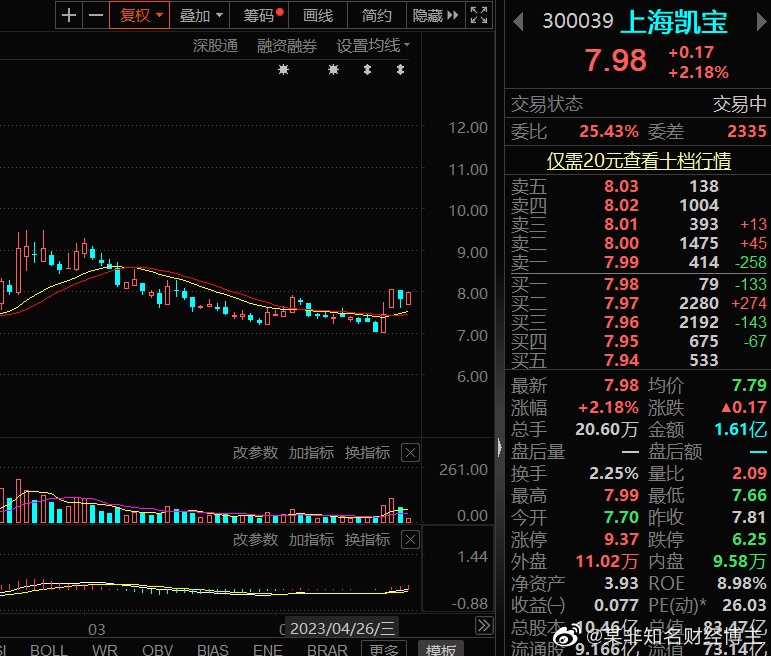Click the 卖三 price 8.01

622,224
